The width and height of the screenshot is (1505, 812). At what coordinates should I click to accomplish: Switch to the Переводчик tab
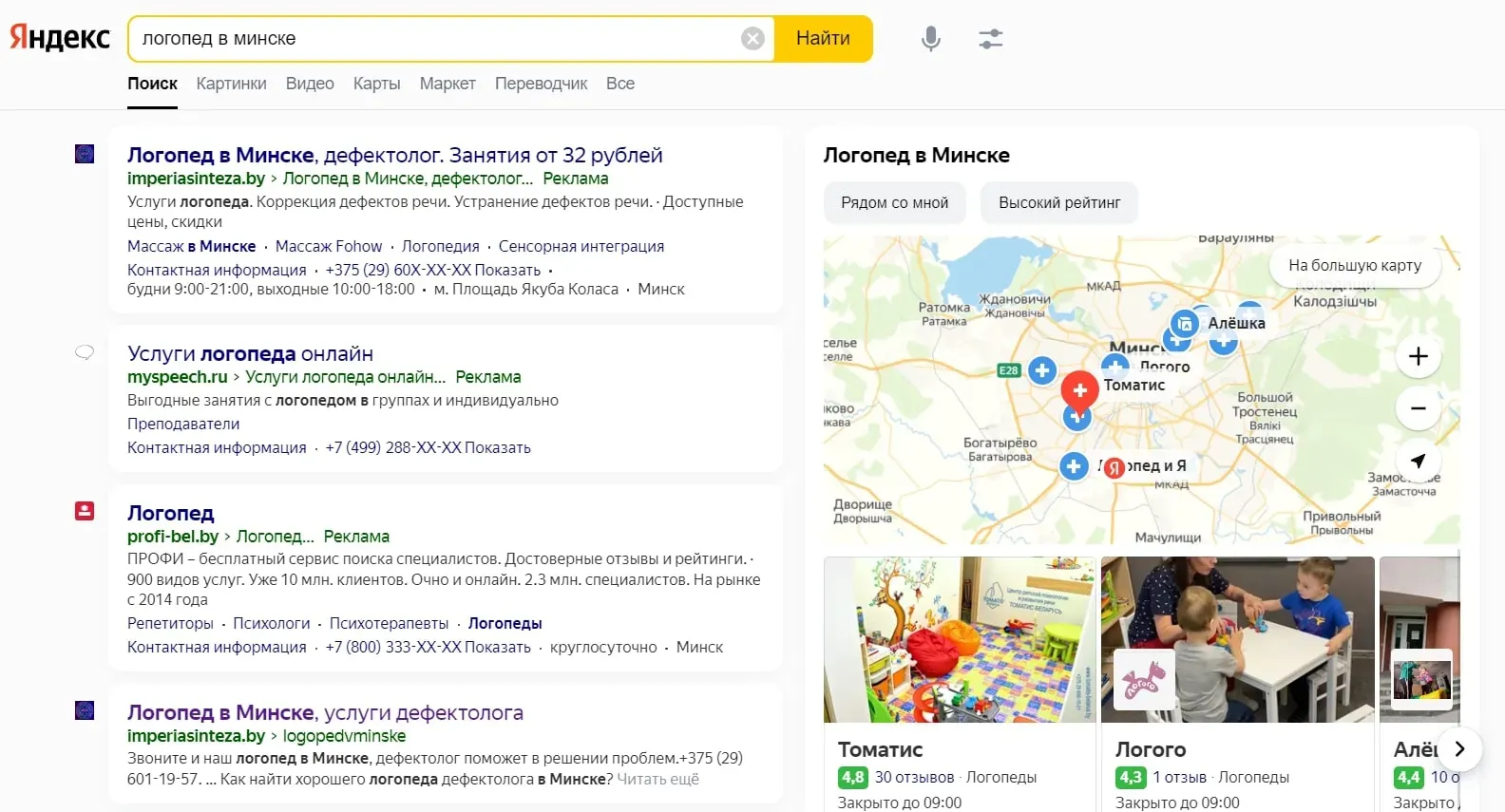point(541,84)
